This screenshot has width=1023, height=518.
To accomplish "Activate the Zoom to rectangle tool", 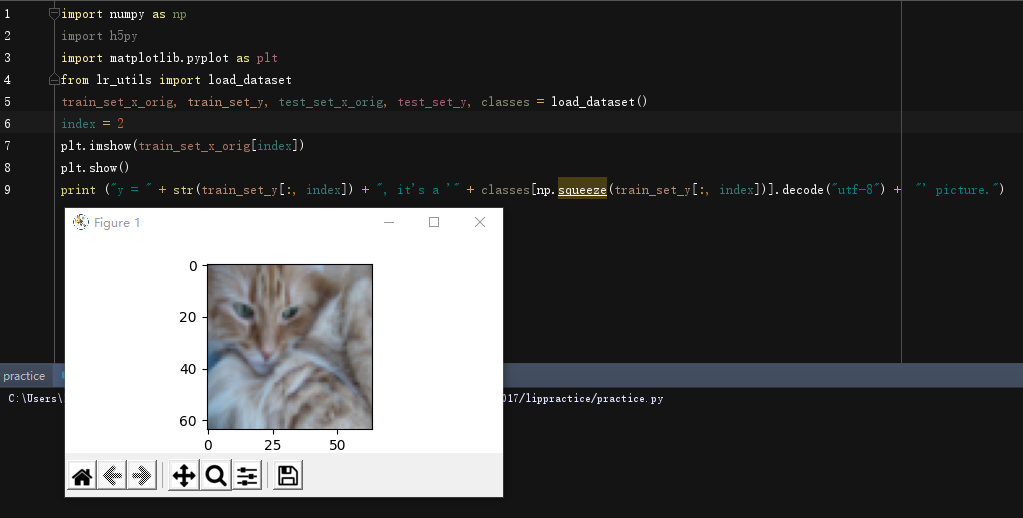I will tap(216, 476).
